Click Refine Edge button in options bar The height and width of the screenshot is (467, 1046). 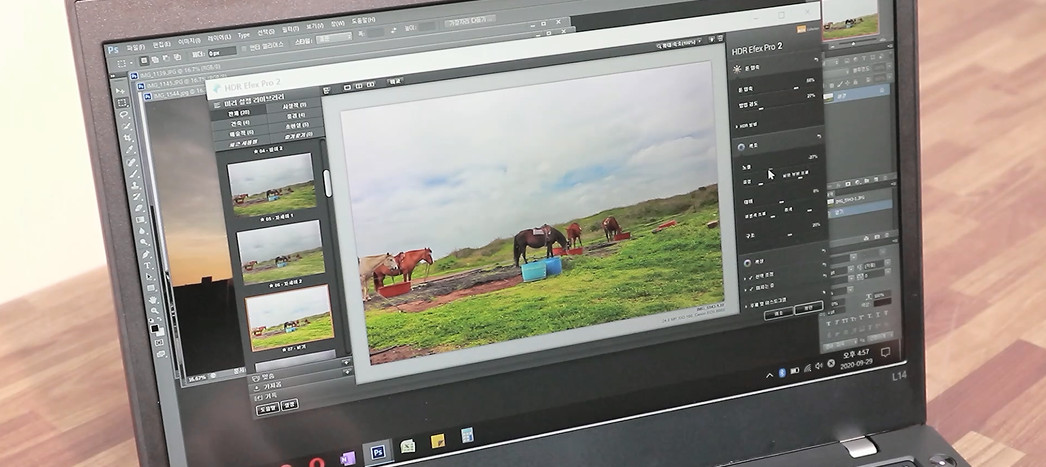coord(470,19)
